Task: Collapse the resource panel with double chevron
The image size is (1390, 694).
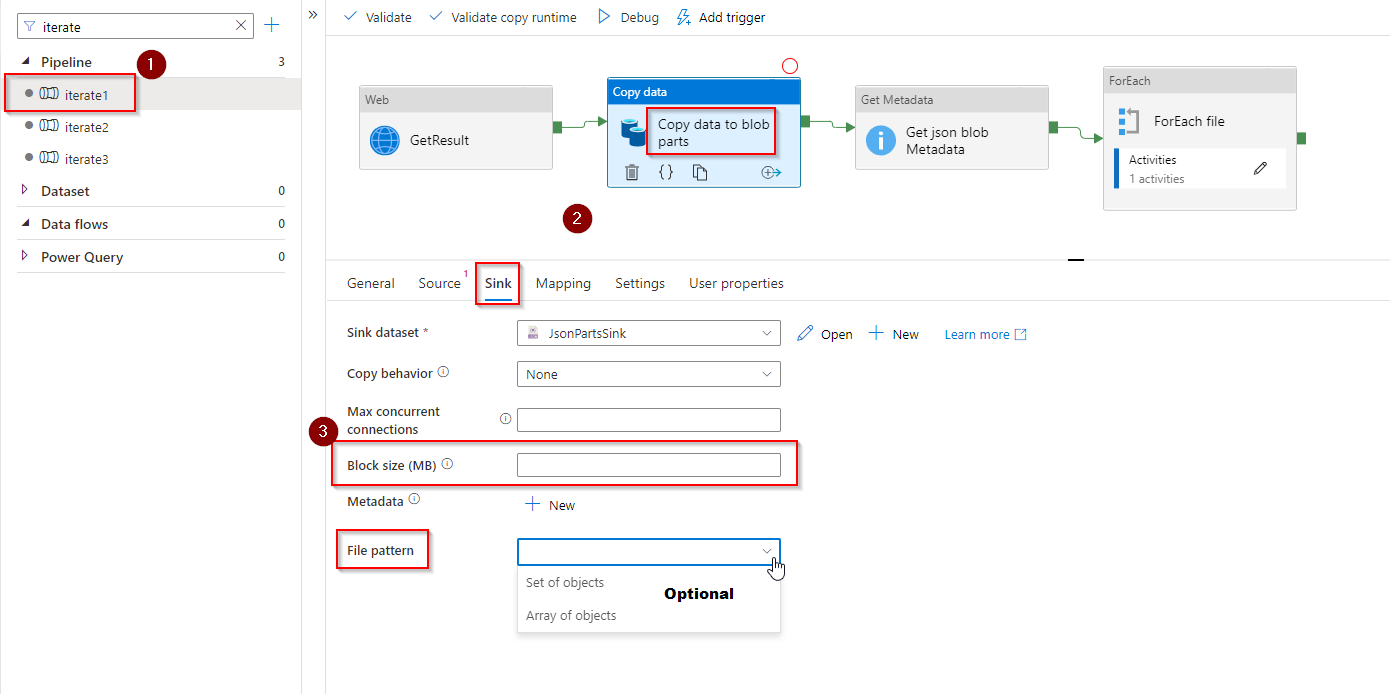Action: (313, 15)
